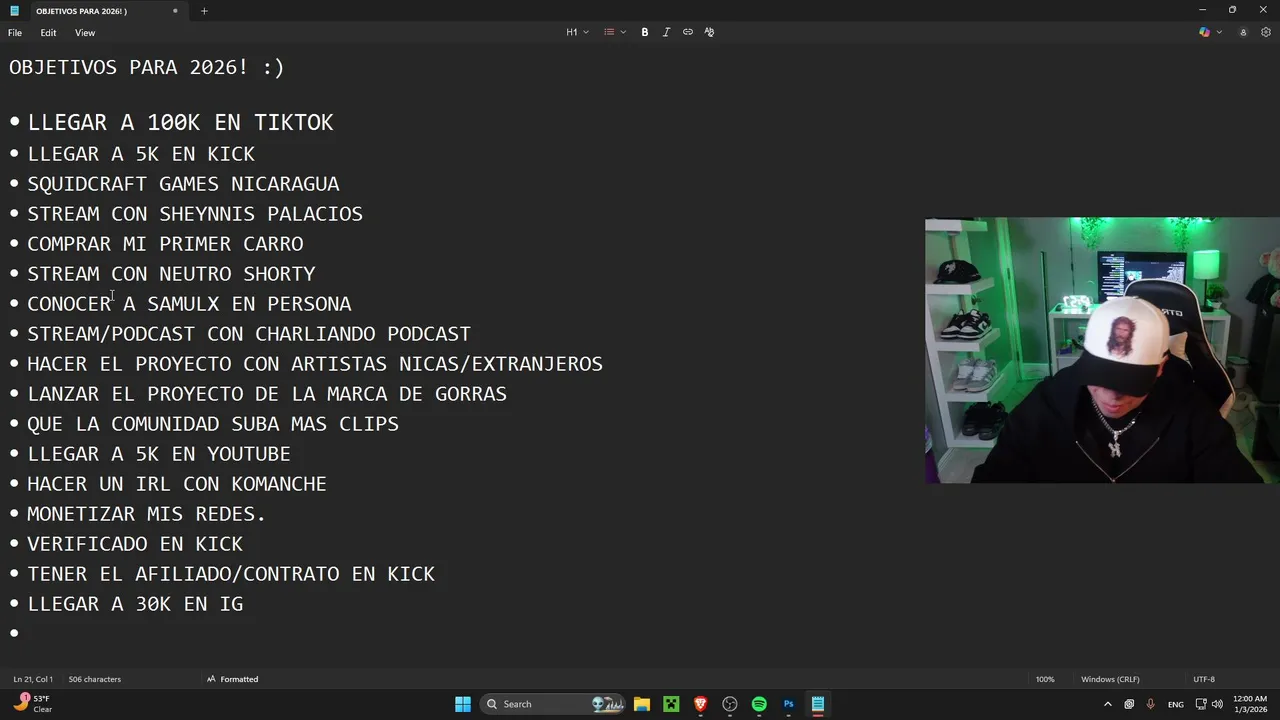Image resolution: width=1280 pixels, height=720 pixels.
Task: Toggle italic formatting in Notepad toolbar
Action: (666, 32)
